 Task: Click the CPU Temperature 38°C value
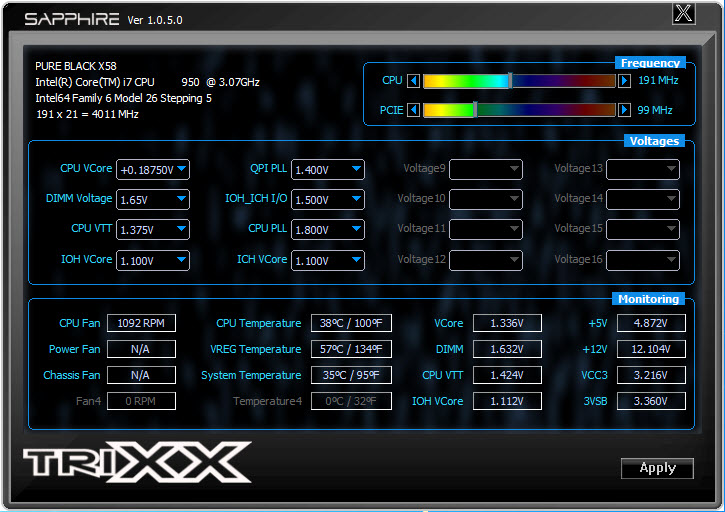(x=351, y=323)
